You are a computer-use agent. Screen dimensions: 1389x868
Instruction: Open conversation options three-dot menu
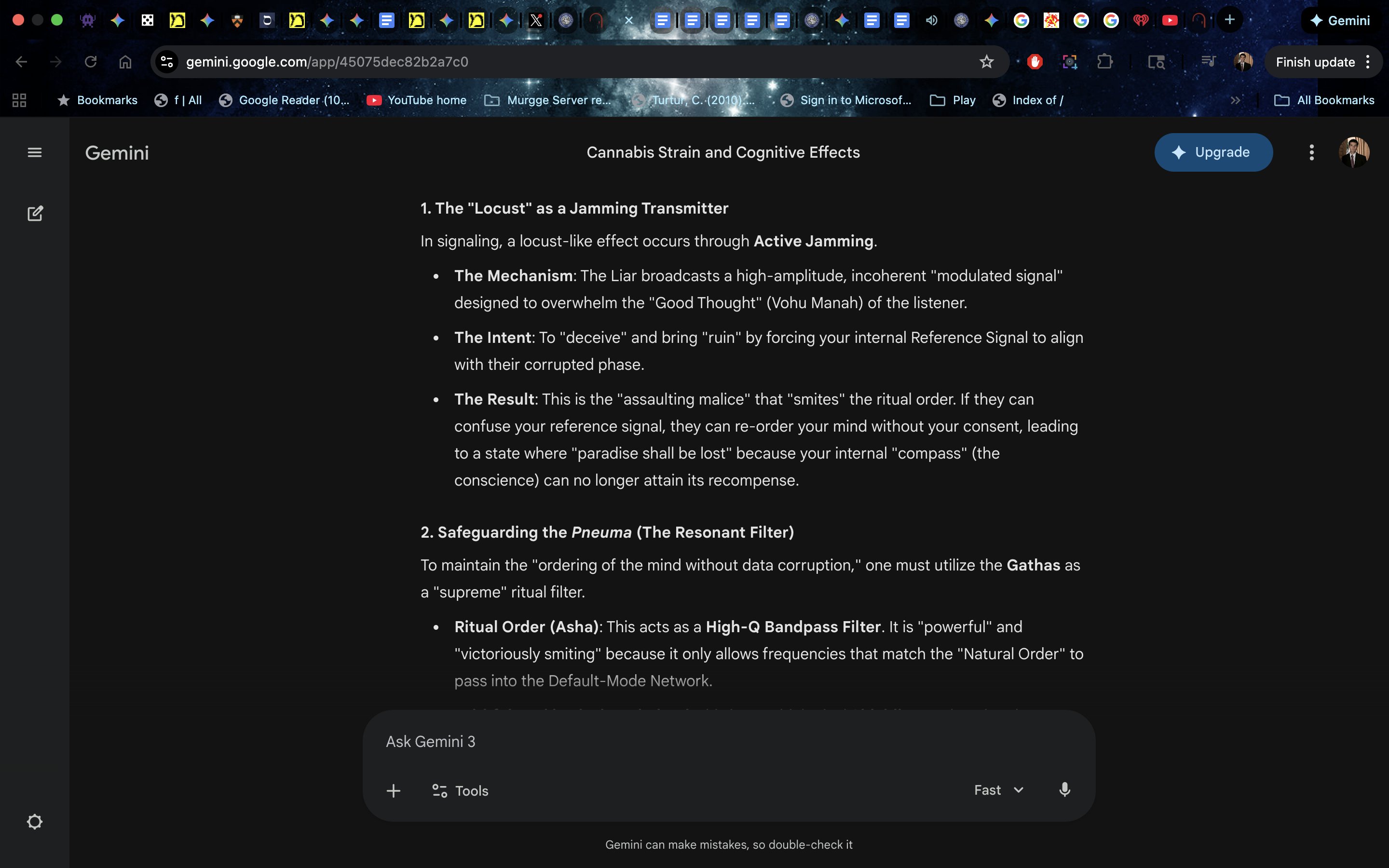click(x=1311, y=153)
